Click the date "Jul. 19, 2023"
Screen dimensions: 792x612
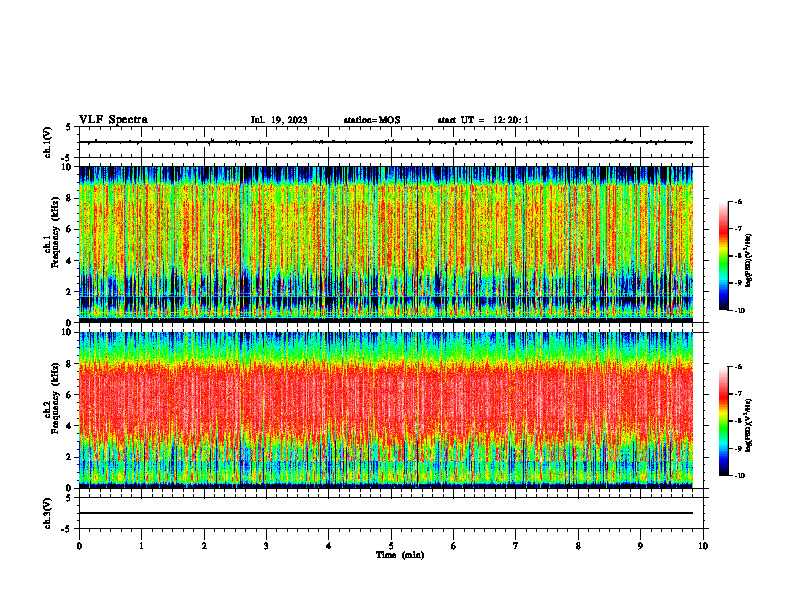coord(279,120)
